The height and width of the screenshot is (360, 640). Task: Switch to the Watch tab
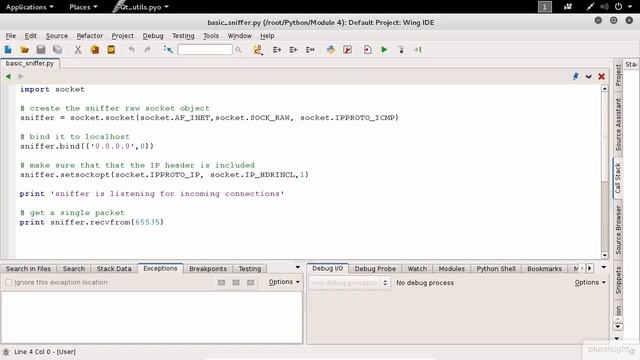(x=417, y=269)
